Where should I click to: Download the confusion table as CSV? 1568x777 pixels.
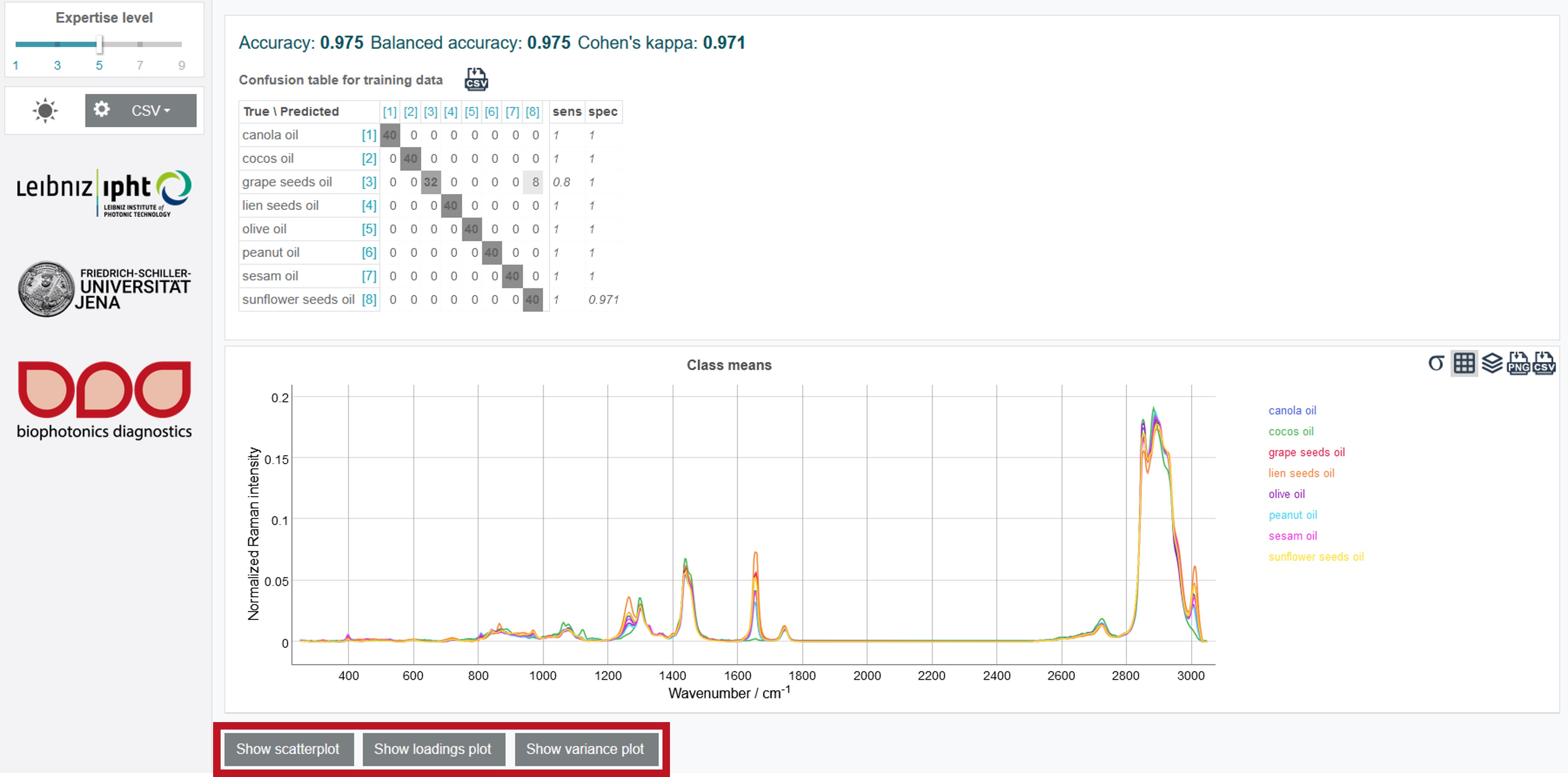tap(476, 79)
